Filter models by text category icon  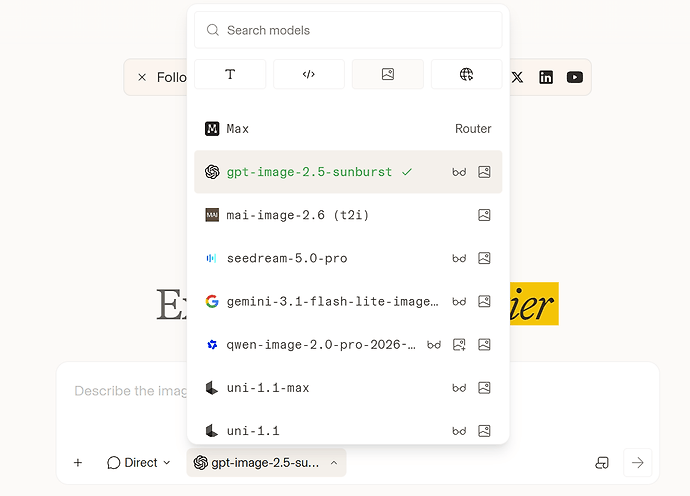pos(230,74)
